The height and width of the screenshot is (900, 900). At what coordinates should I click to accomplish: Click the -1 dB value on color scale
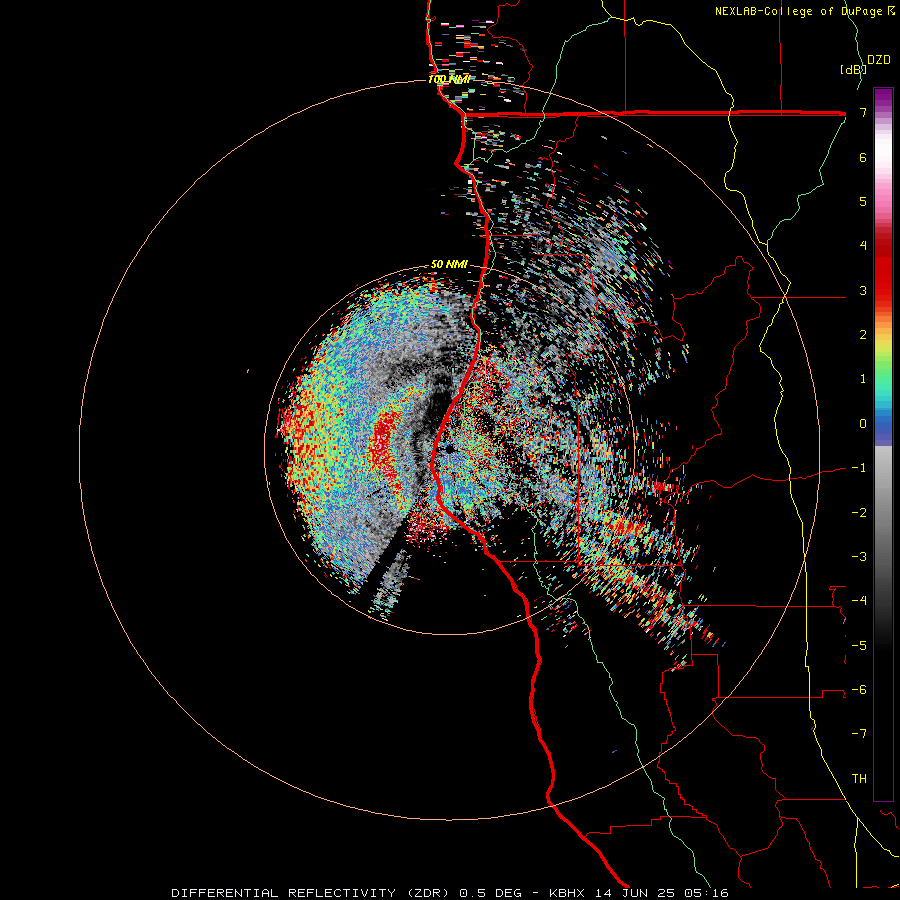pyautogui.click(x=859, y=468)
